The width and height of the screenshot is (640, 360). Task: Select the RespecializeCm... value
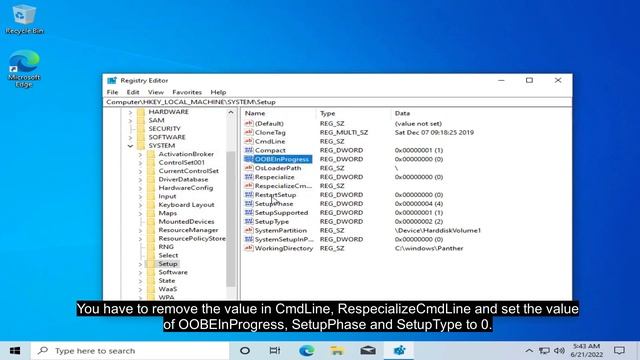coord(283,186)
